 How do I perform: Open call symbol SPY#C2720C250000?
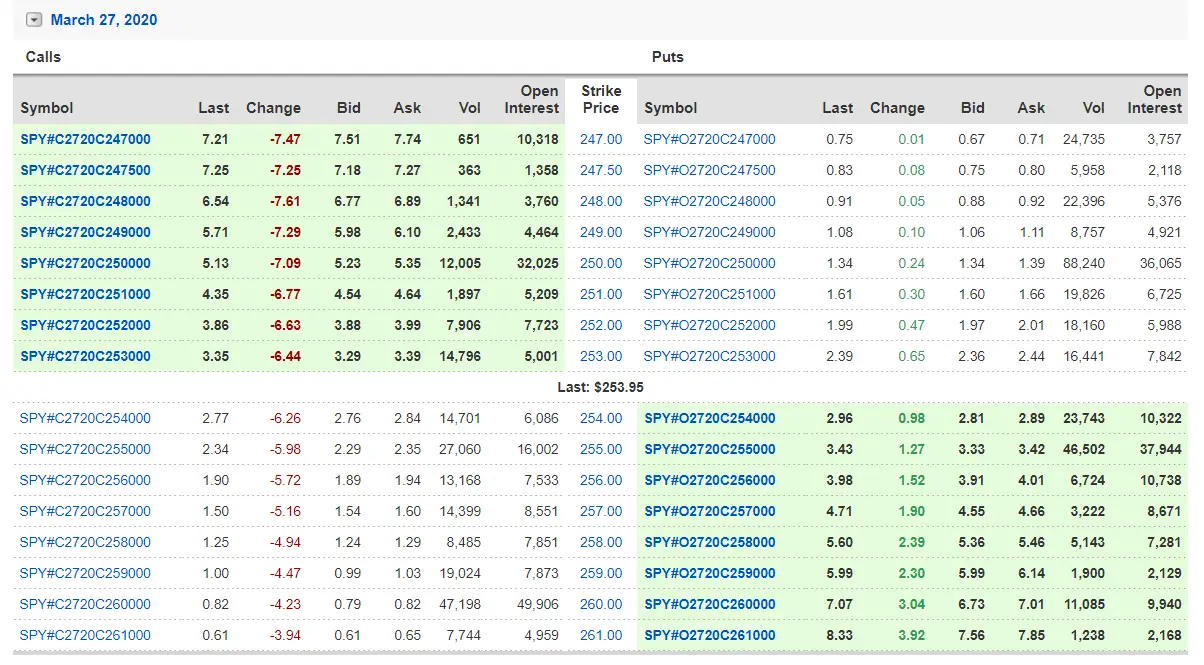pos(86,263)
